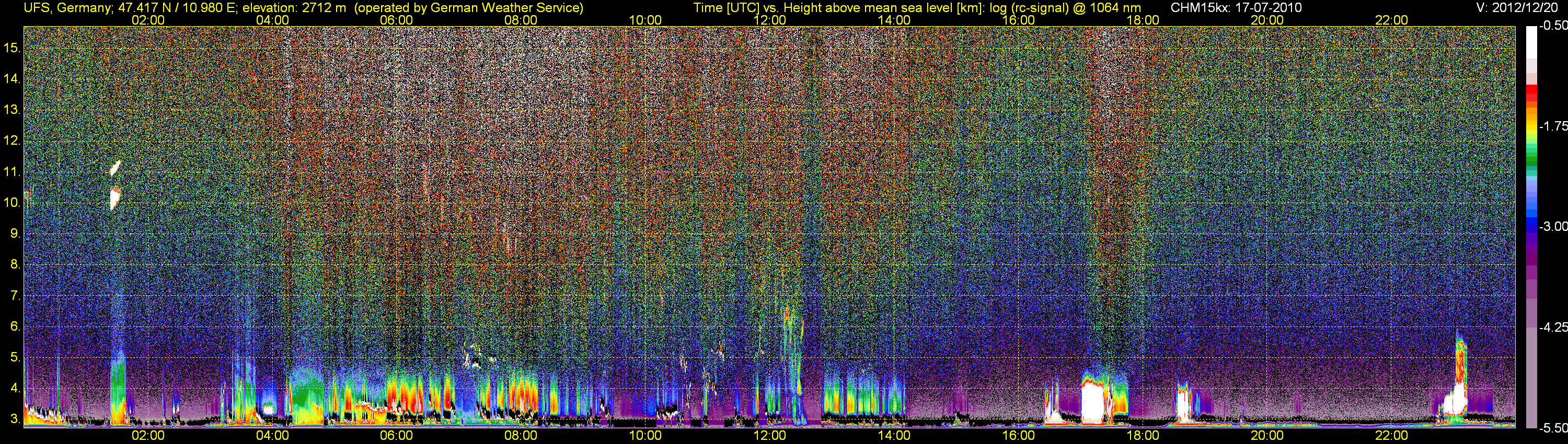
Task: Select '04:00' on the bottom time axis
Action: pos(272,436)
